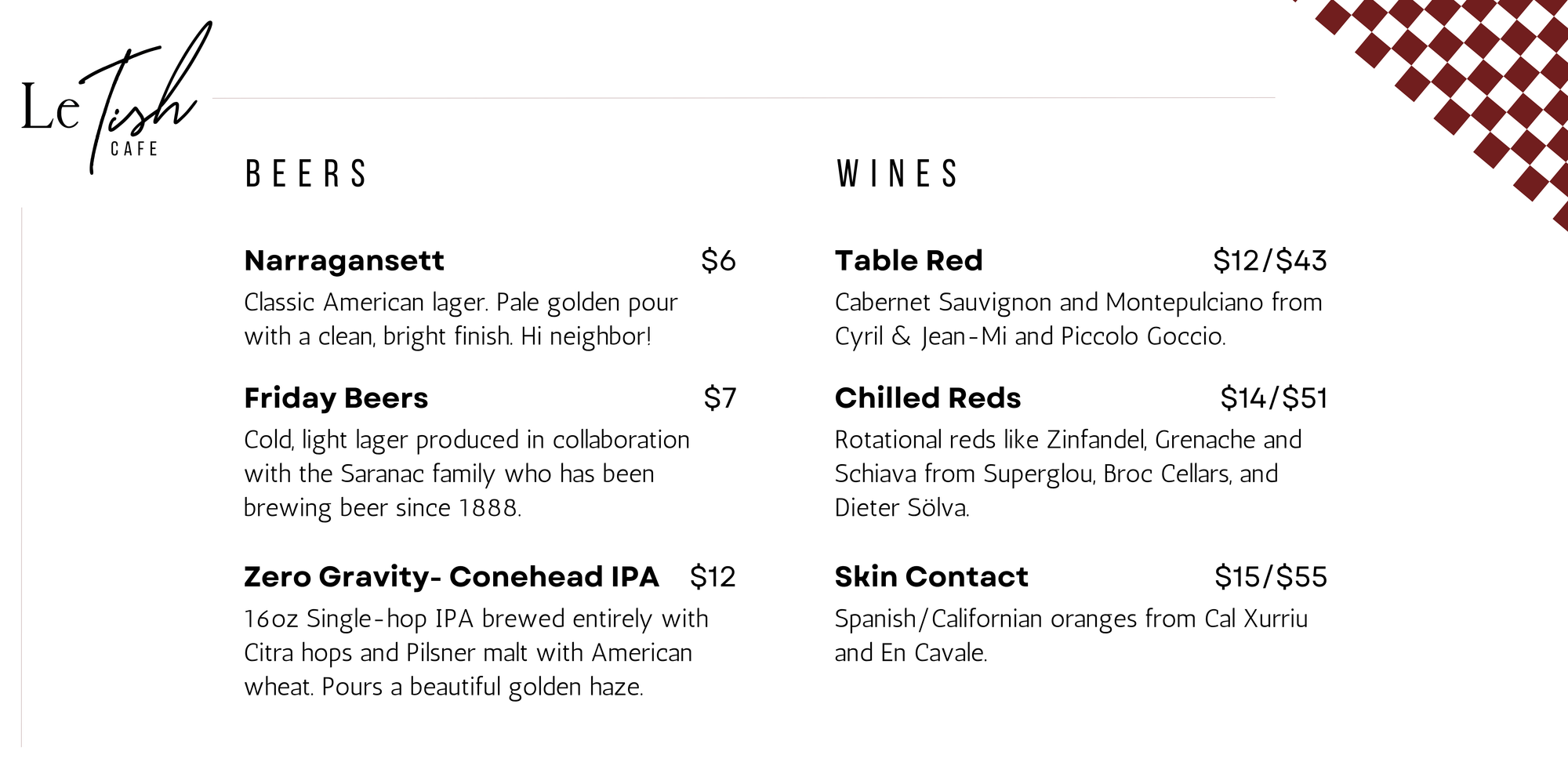Image resolution: width=1568 pixels, height=784 pixels.
Task: Click the Chilled Reds $14/$51 price
Action: [x=1273, y=398]
